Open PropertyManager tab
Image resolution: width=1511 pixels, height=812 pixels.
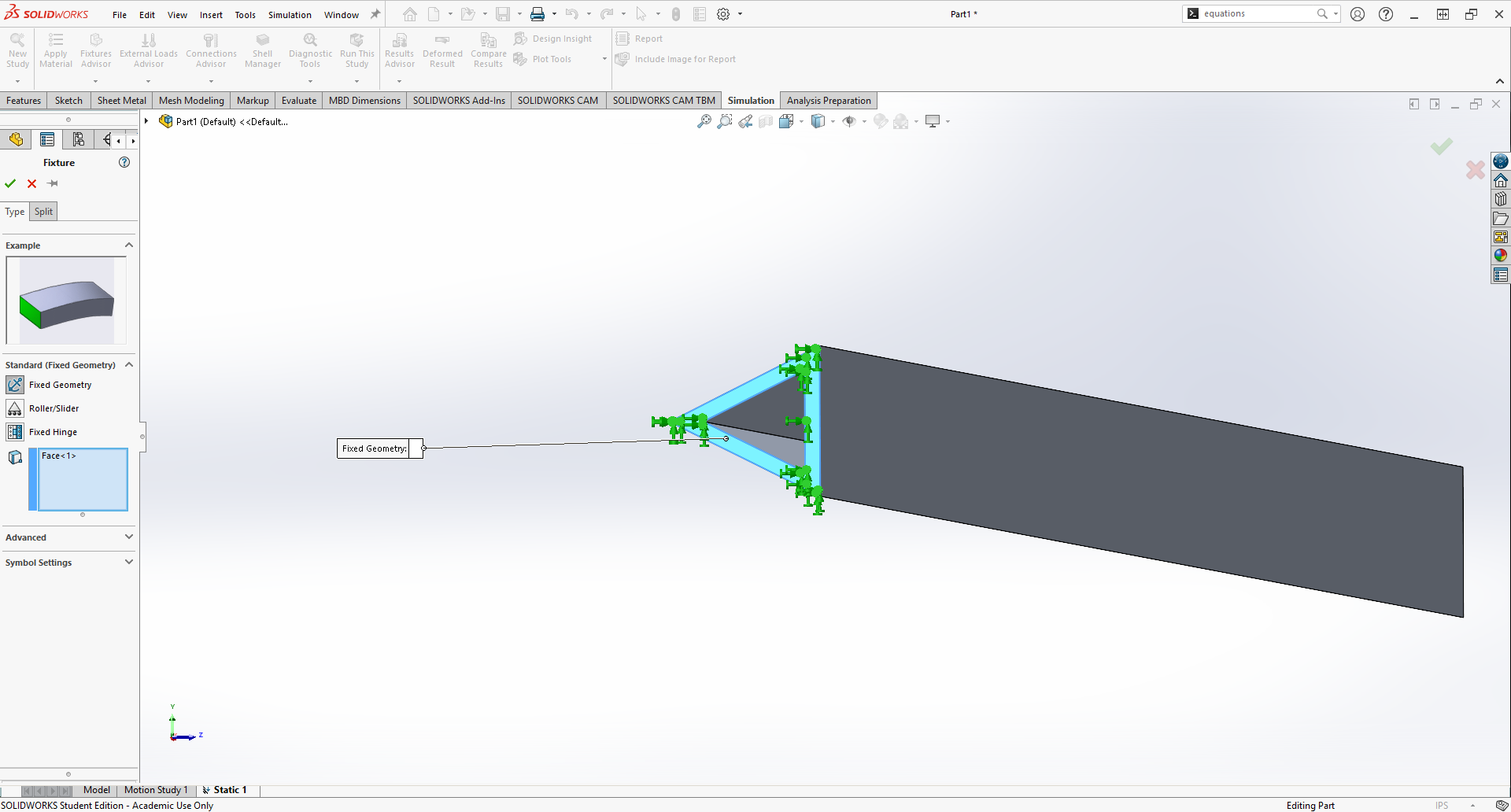click(x=47, y=139)
